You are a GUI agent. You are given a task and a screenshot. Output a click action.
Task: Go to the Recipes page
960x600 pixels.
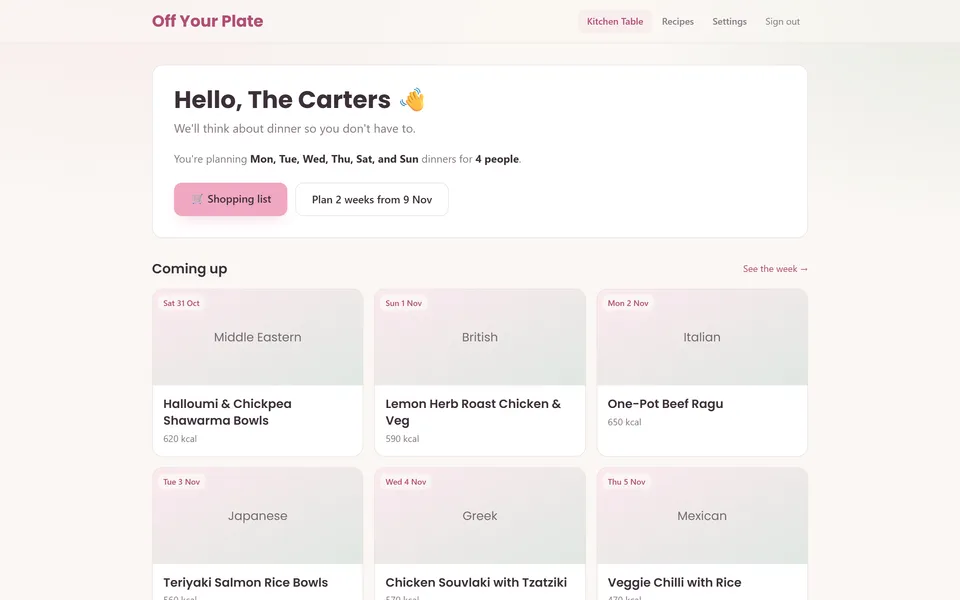pyautogui.click(x=678, y=21)
